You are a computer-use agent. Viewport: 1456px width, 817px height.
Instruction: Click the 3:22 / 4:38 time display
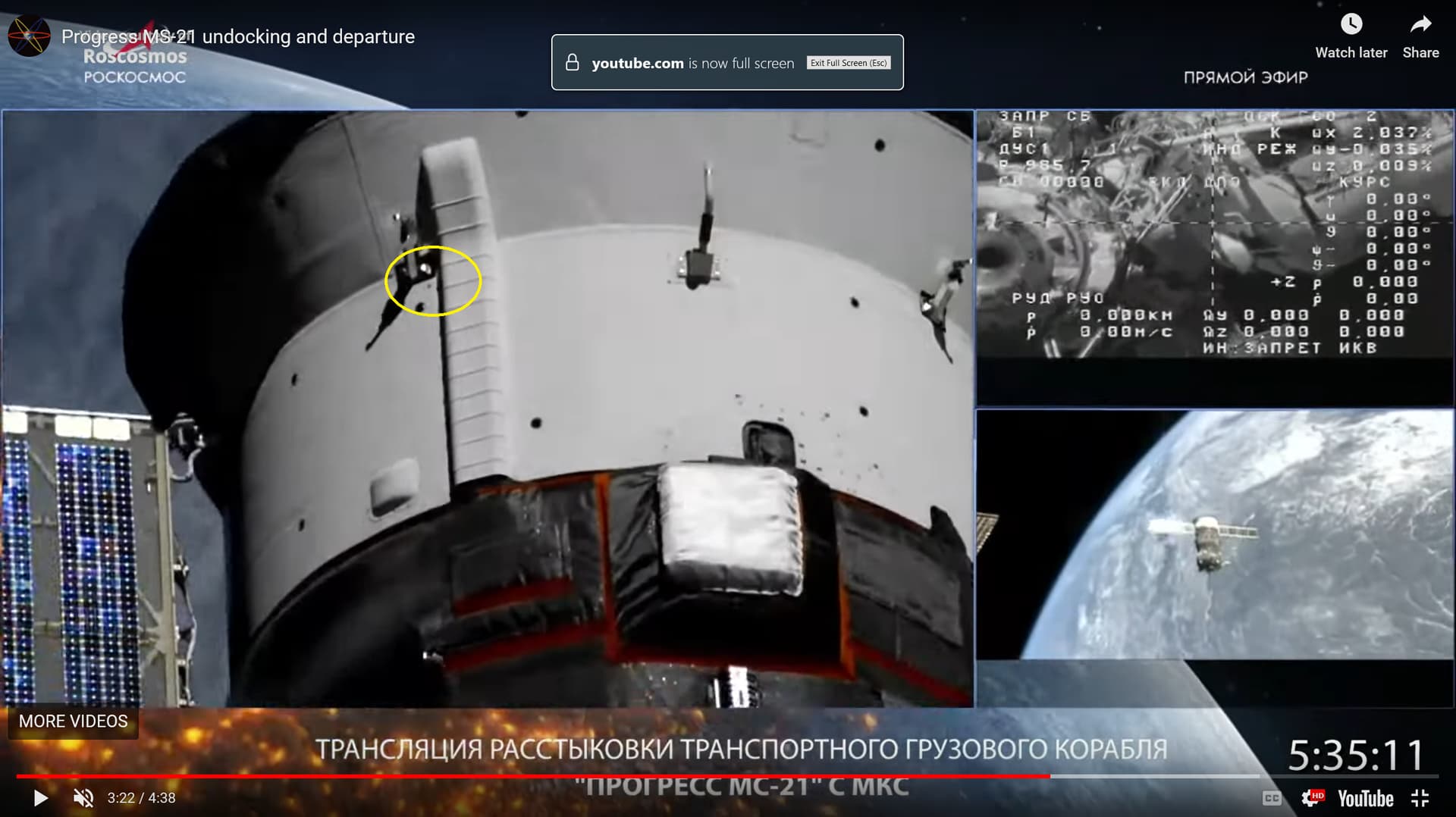click(141, 798)
